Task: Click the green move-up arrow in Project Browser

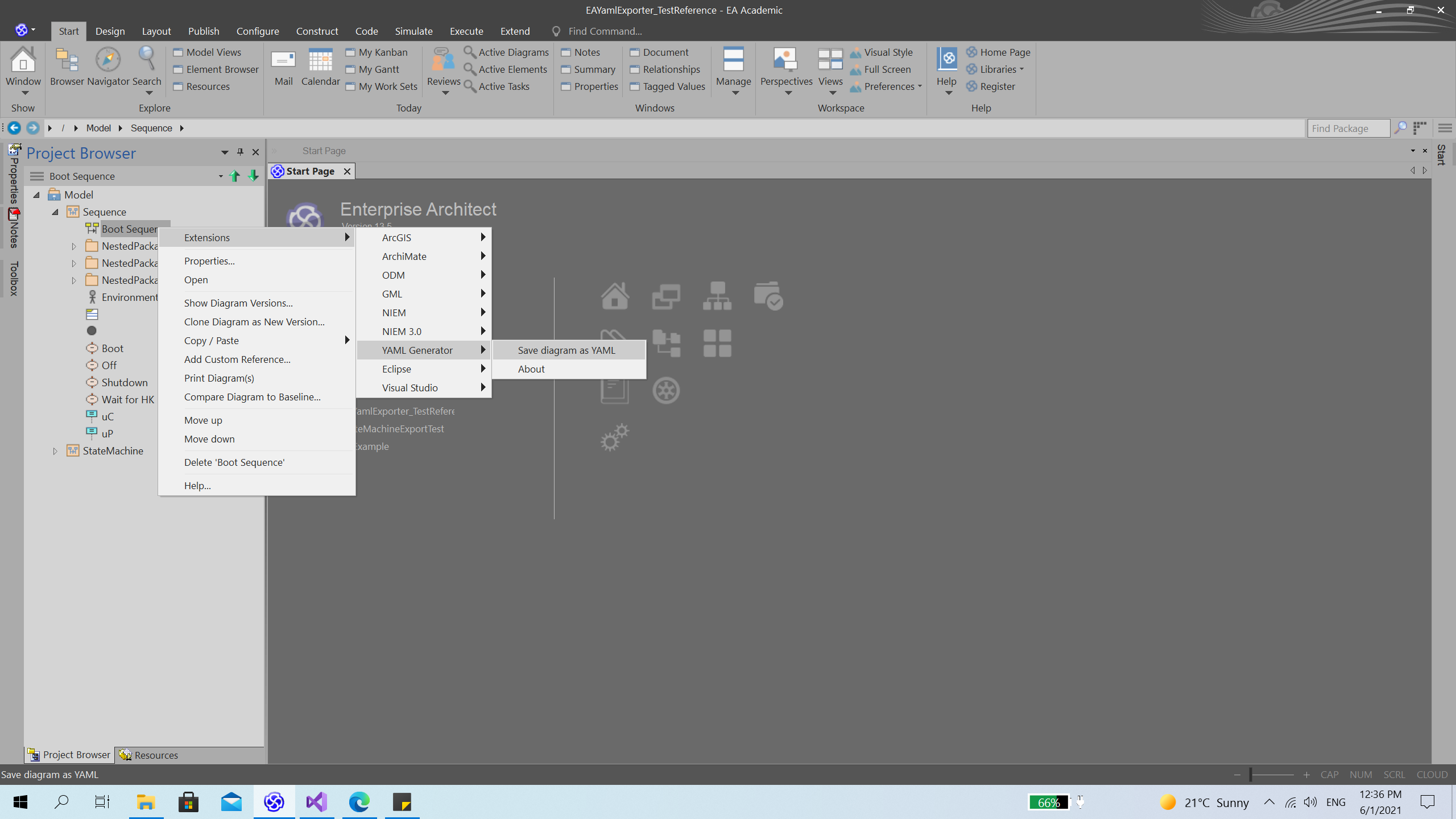Action: (x=234, y=176)
